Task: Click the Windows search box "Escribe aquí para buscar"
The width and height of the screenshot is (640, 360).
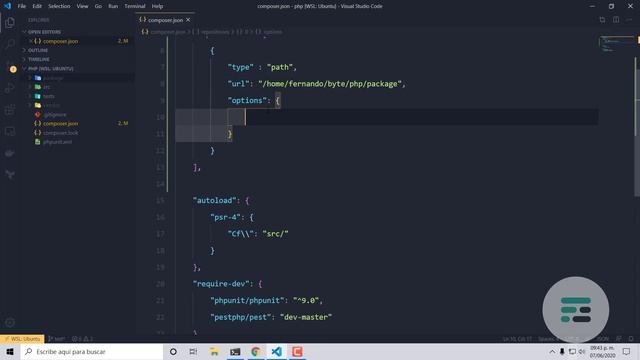Action: [92, 351]
